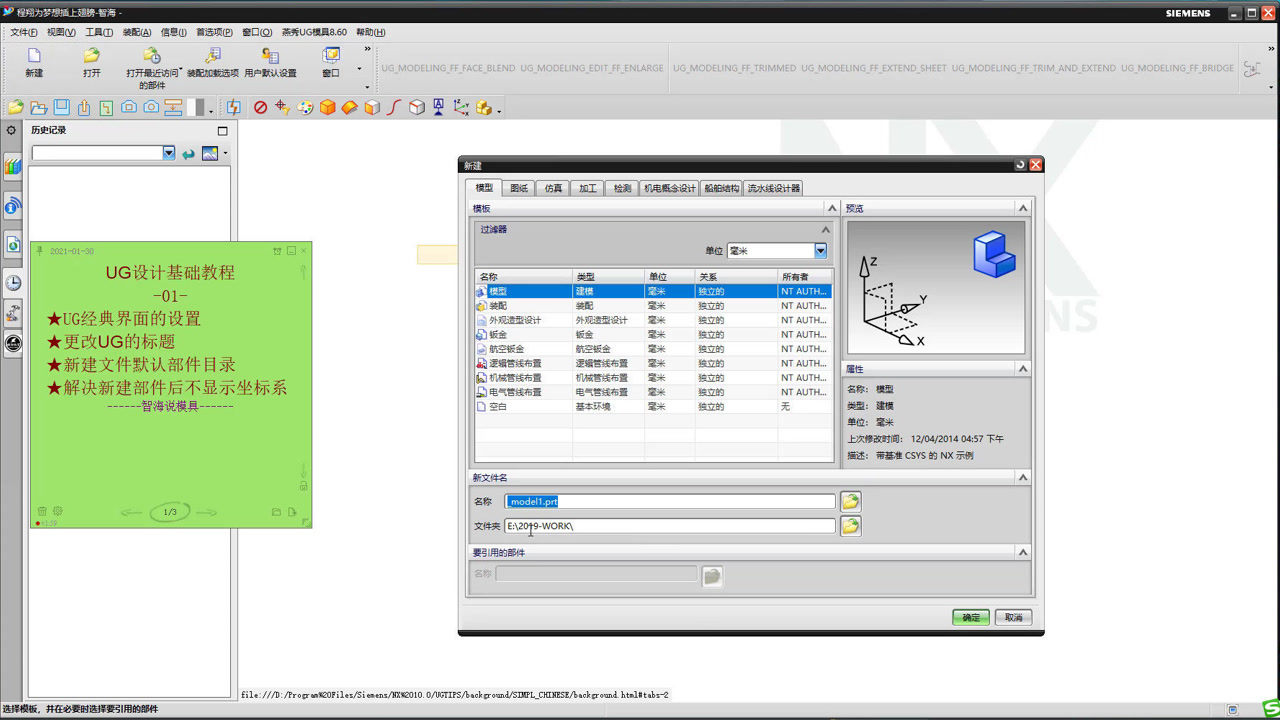Click the 打开 open file icon
Screen dimensions: 1280x720
tap(92, 58)
